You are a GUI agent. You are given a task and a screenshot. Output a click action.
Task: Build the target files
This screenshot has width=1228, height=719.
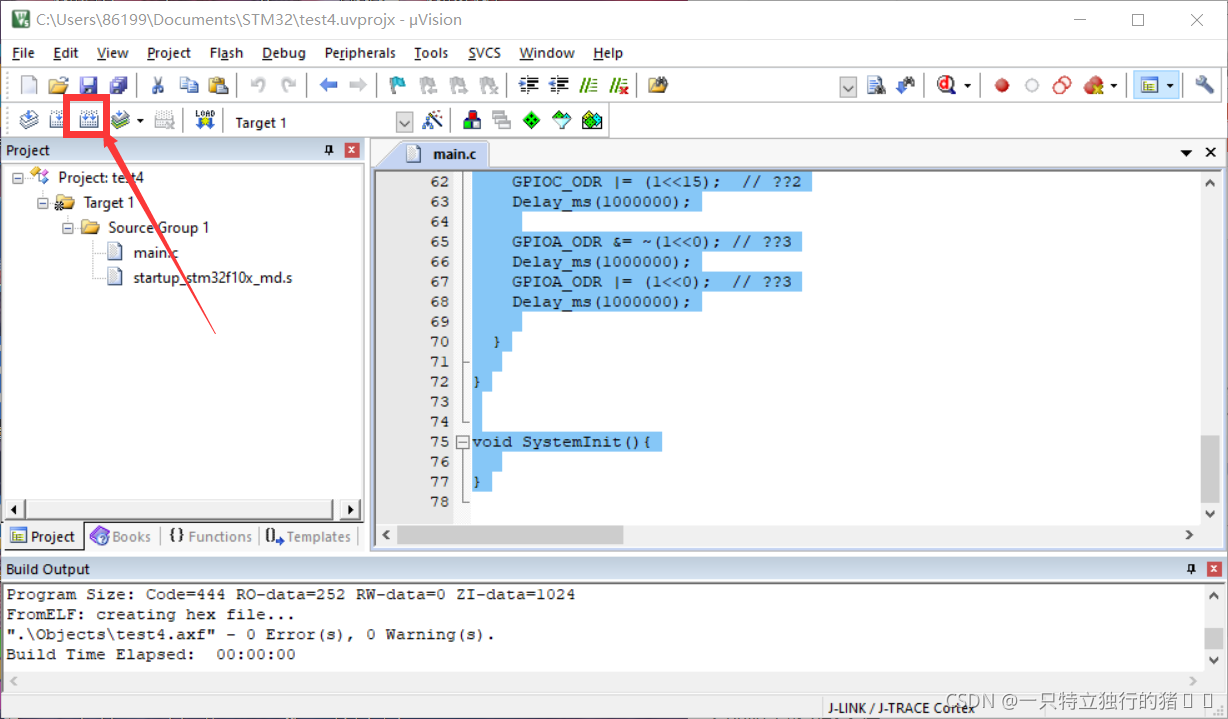[x=58, y=121]
